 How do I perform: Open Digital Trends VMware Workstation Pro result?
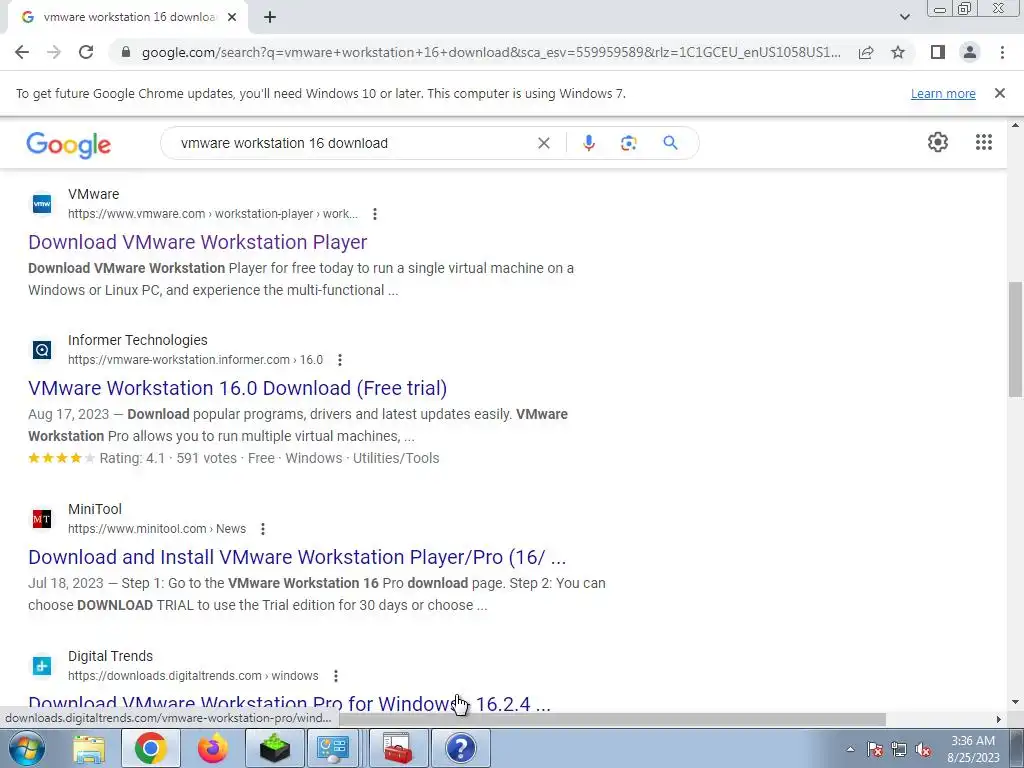pos(289,703)
